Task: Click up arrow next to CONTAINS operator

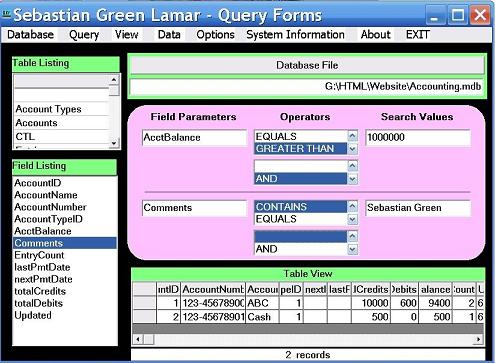Action: tap(352, 206)
